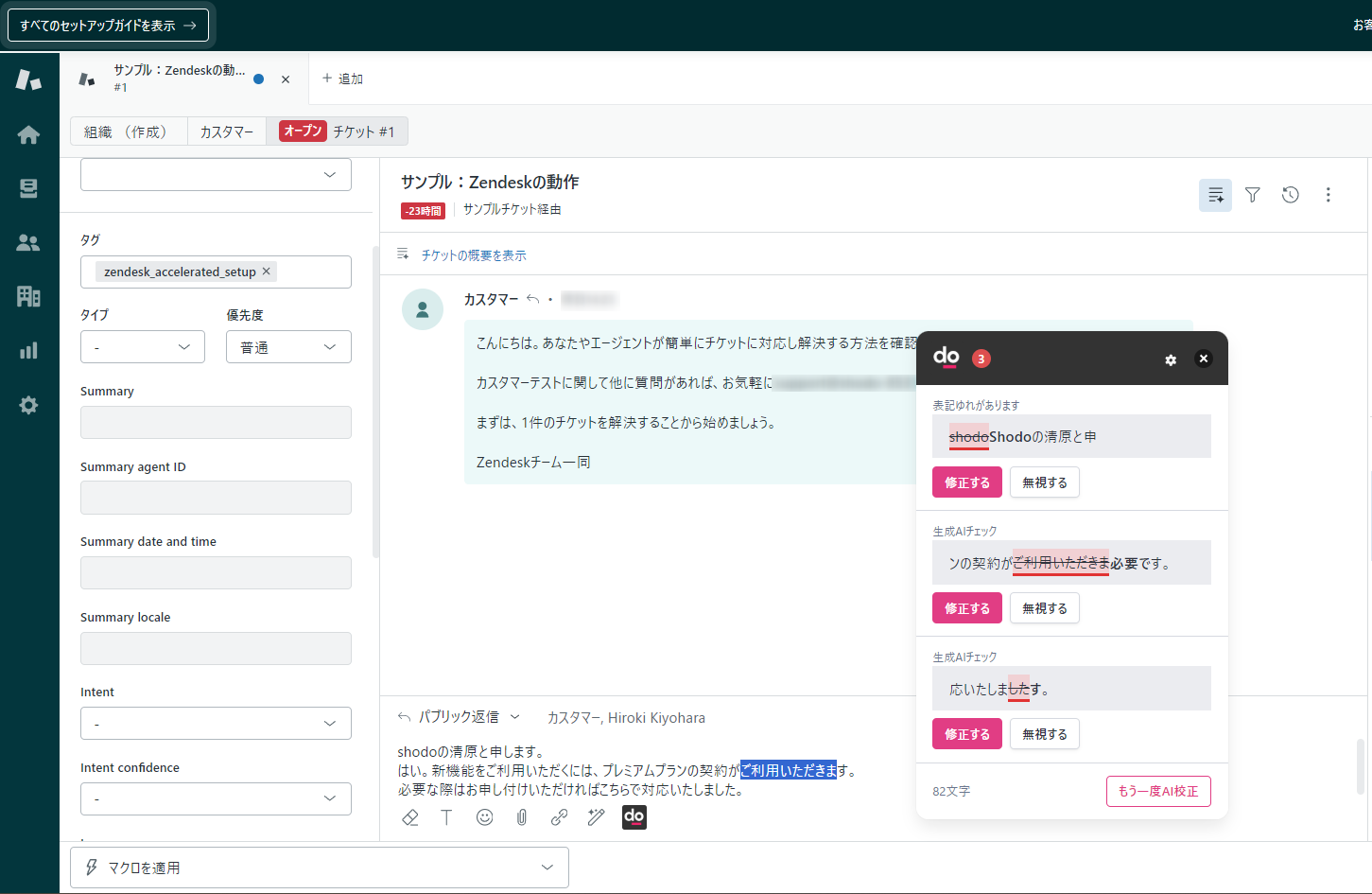The width and height of the screenshot is (1372, 894).
Task: Expand the マクロを適用 macro selector
Action: click(x=319, y=867)
